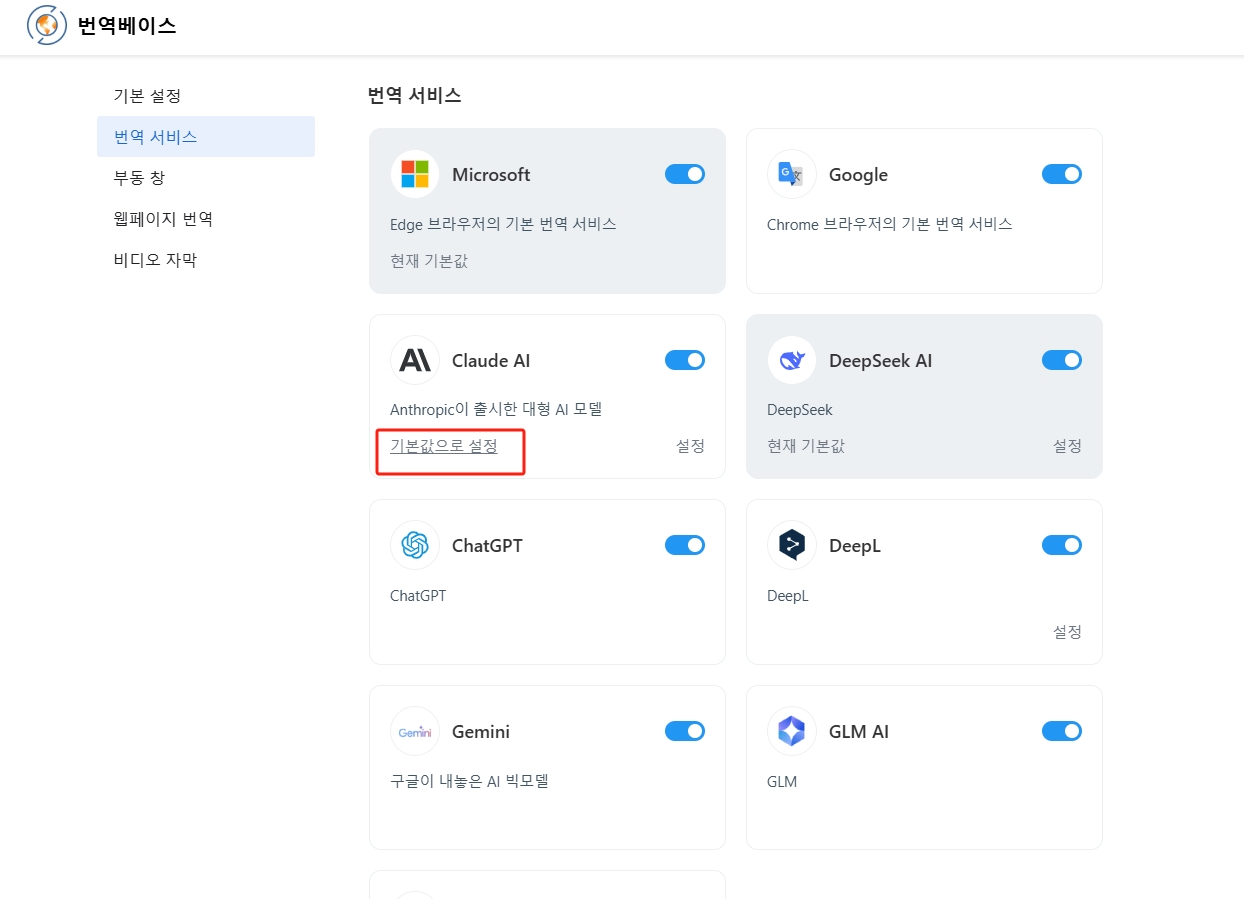
Task: Click the DeepSeek AI whale logo
Action: pos(792,360)
